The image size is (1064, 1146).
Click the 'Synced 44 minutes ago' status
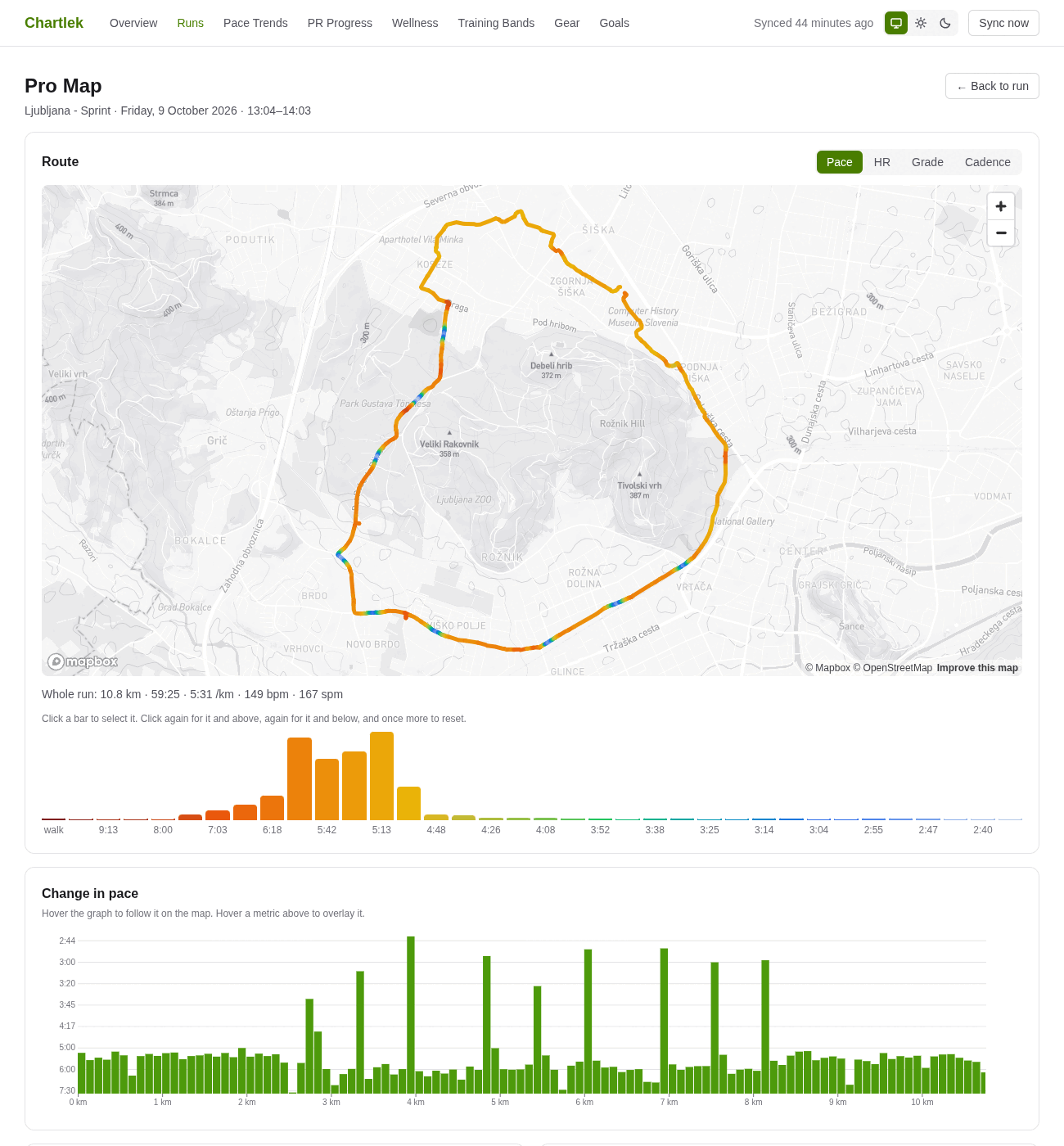point(814,23)
